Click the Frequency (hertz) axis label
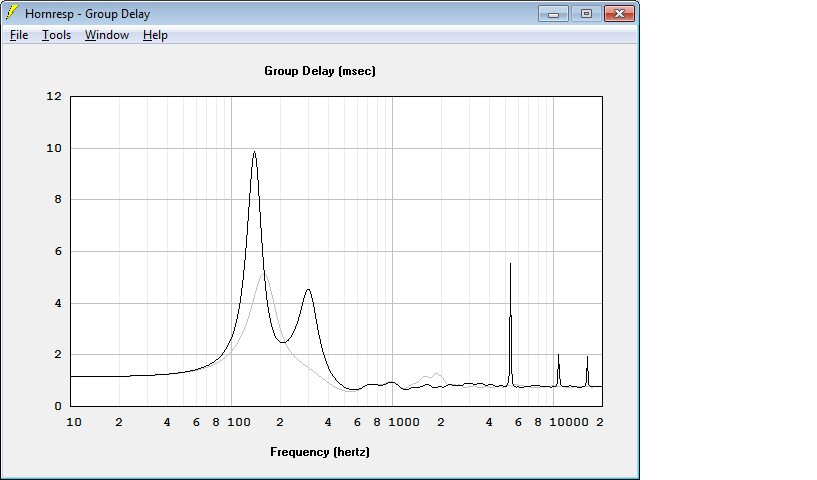 pos(320,452)
